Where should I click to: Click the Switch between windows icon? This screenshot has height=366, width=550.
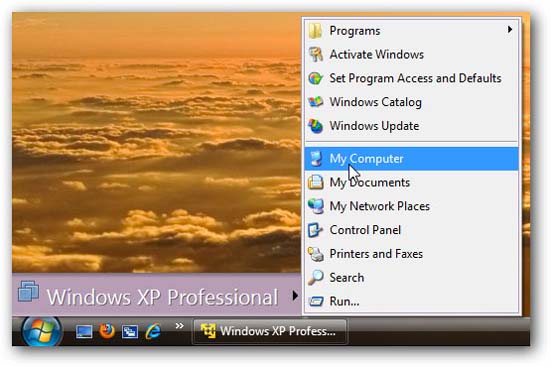pos(130,332)
